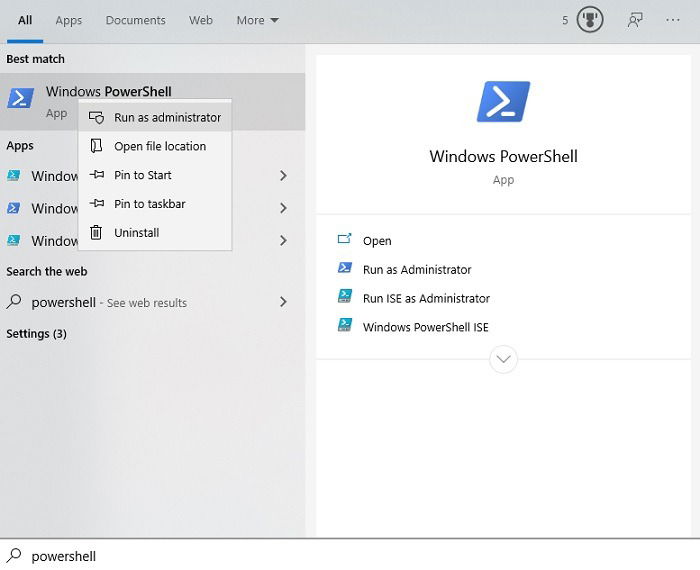The image size is (700, 570).
Task: Click the first Apps list PowerShell ISE icon
Action: (13, 175)
